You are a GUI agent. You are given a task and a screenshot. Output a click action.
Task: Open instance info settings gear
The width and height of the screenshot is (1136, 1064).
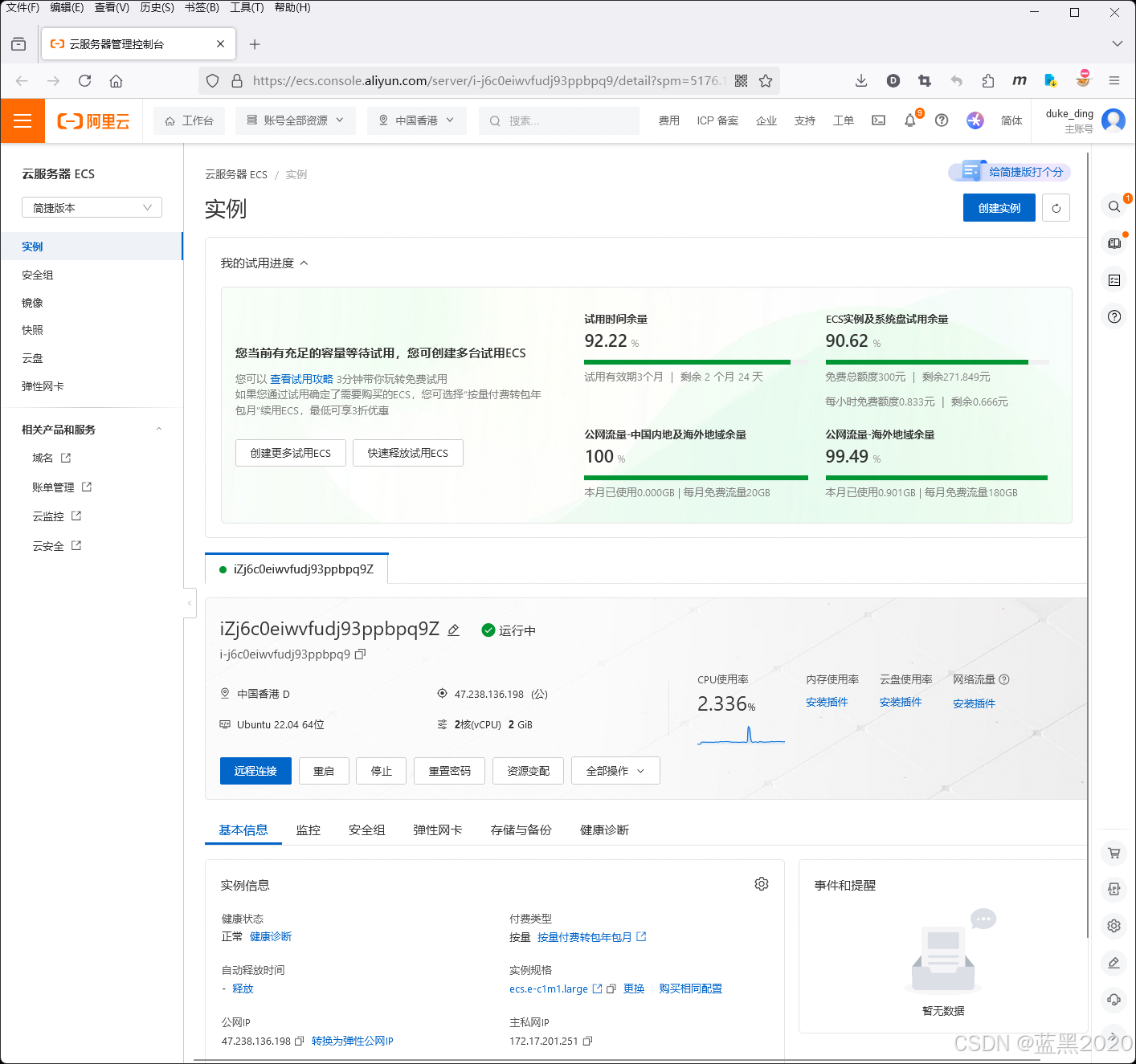tap(762, 884)
